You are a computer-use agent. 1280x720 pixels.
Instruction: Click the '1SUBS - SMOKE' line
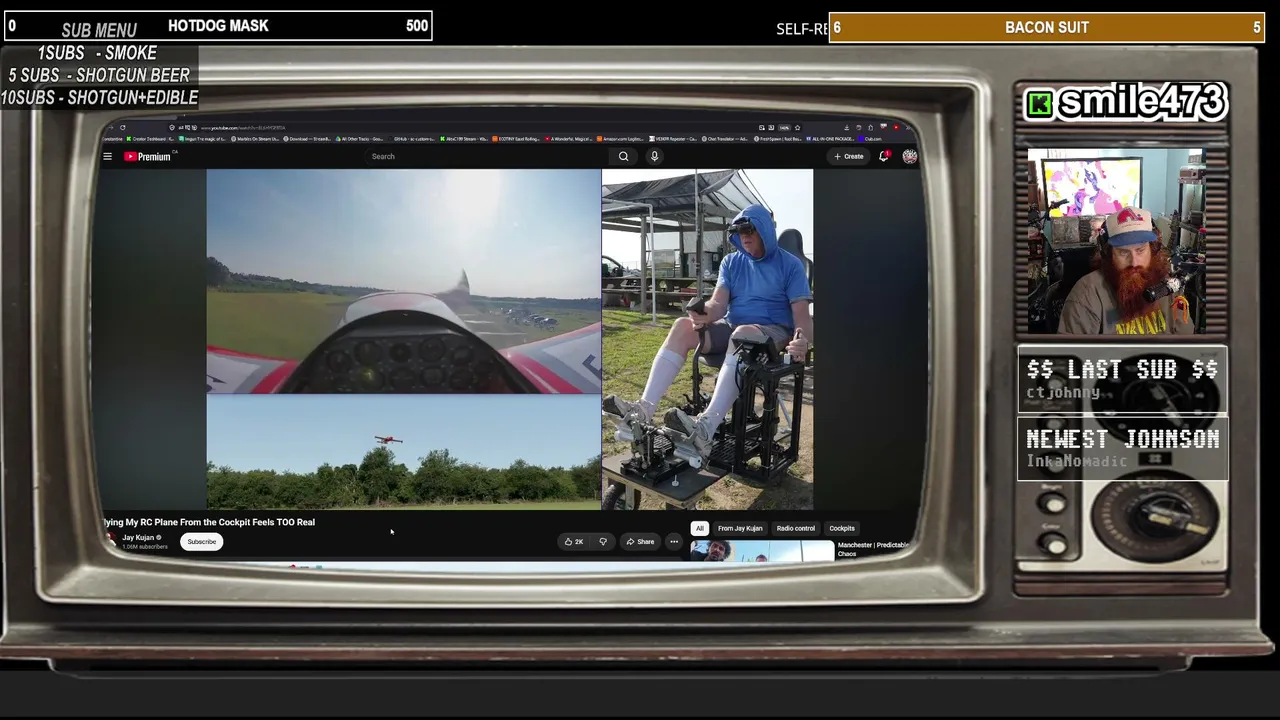click(x=97, y=53)
